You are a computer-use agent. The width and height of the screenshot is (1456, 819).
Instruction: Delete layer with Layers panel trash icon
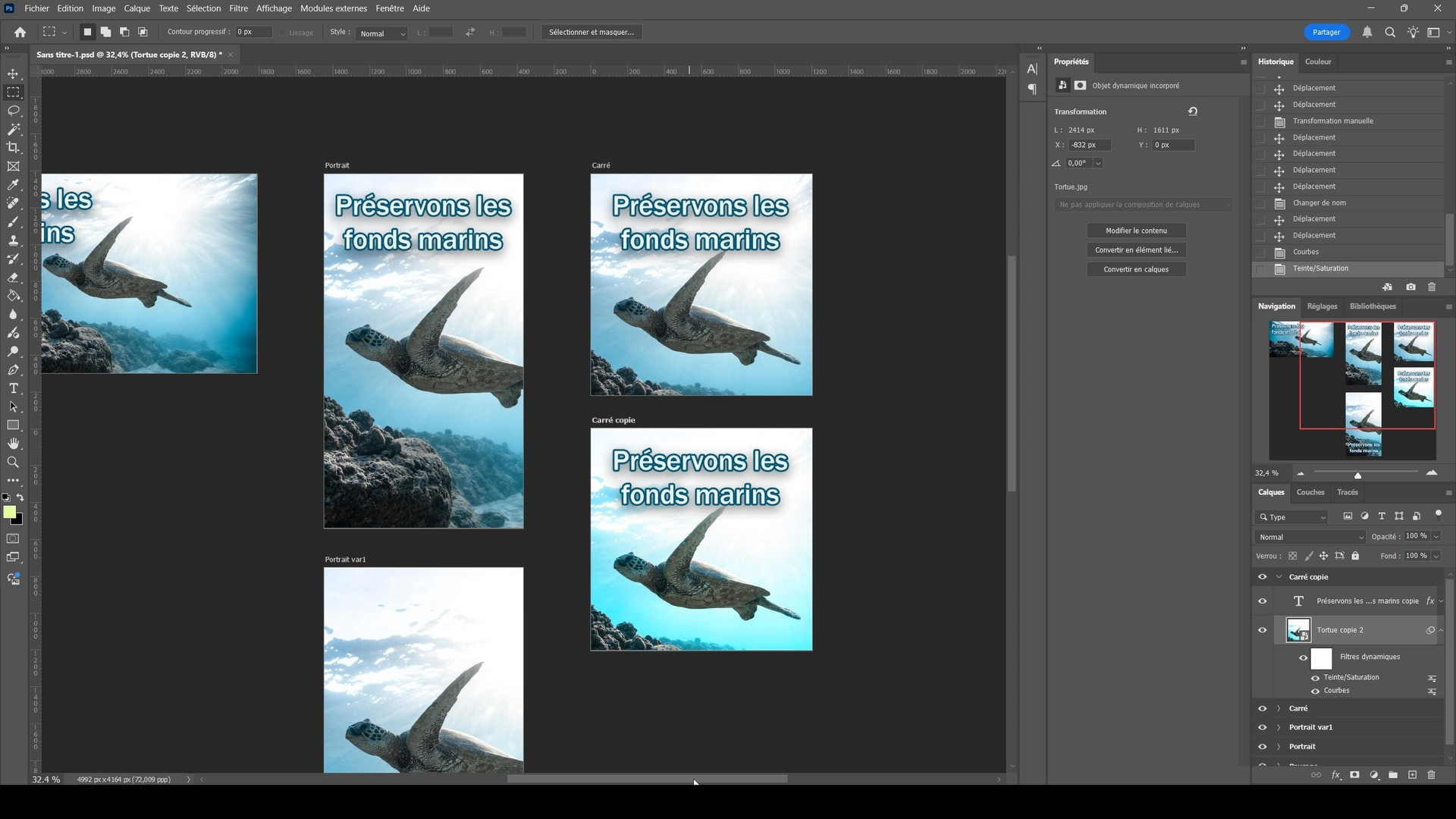pyautogui.click(x=1431, y=775)
